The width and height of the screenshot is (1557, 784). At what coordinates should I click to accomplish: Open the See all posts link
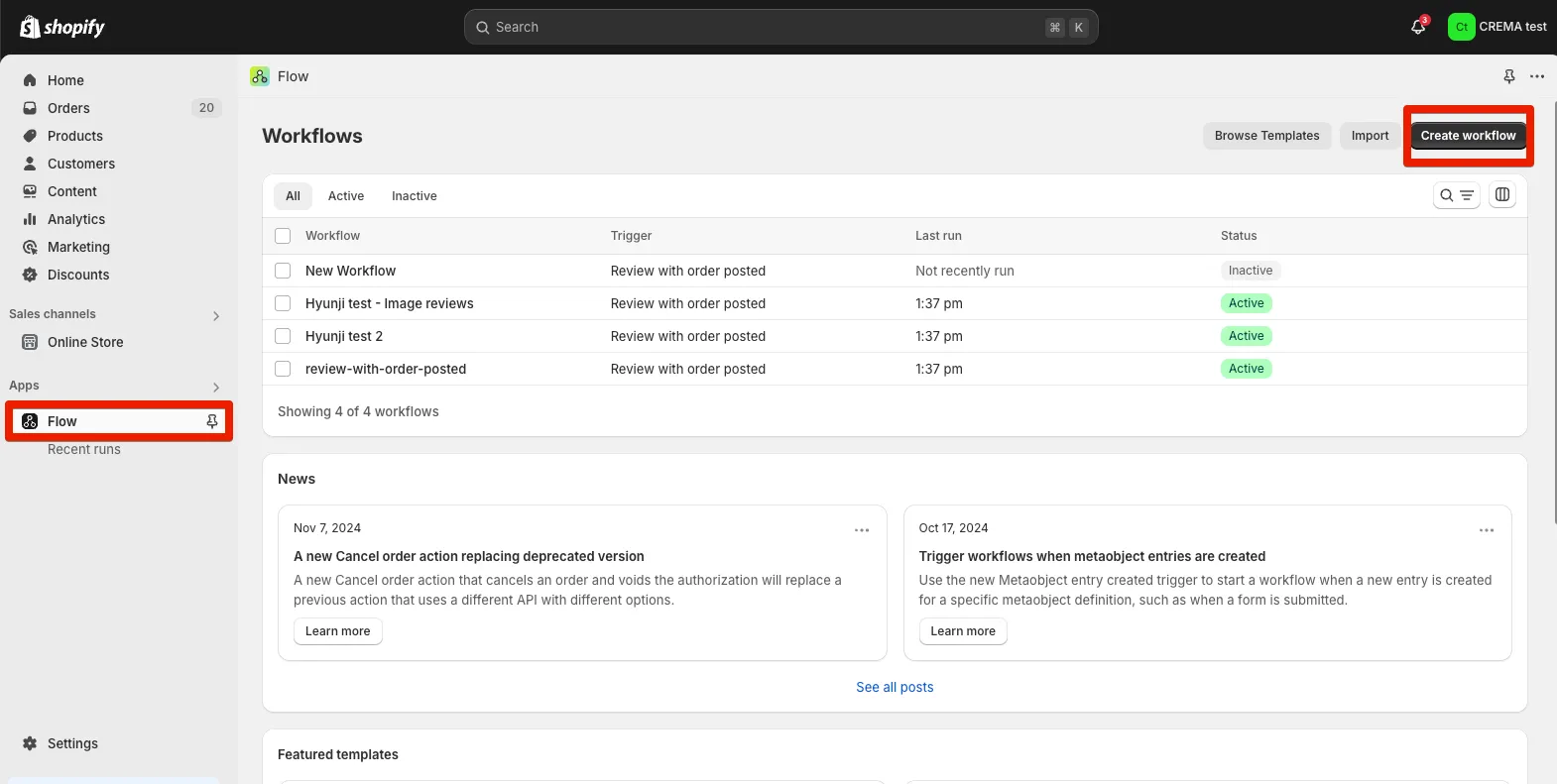point(895,687)
